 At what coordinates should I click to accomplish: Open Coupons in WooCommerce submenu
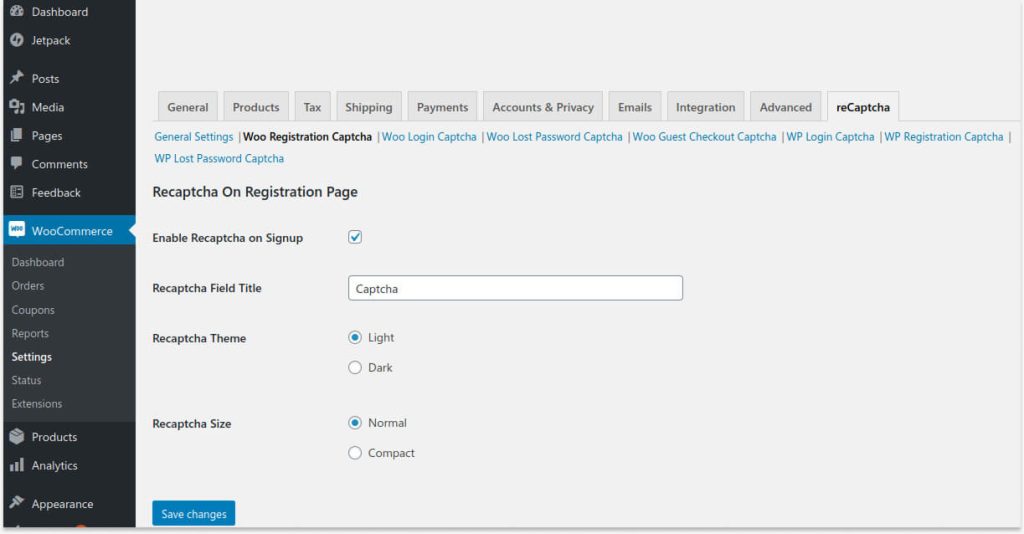point(33,309)
